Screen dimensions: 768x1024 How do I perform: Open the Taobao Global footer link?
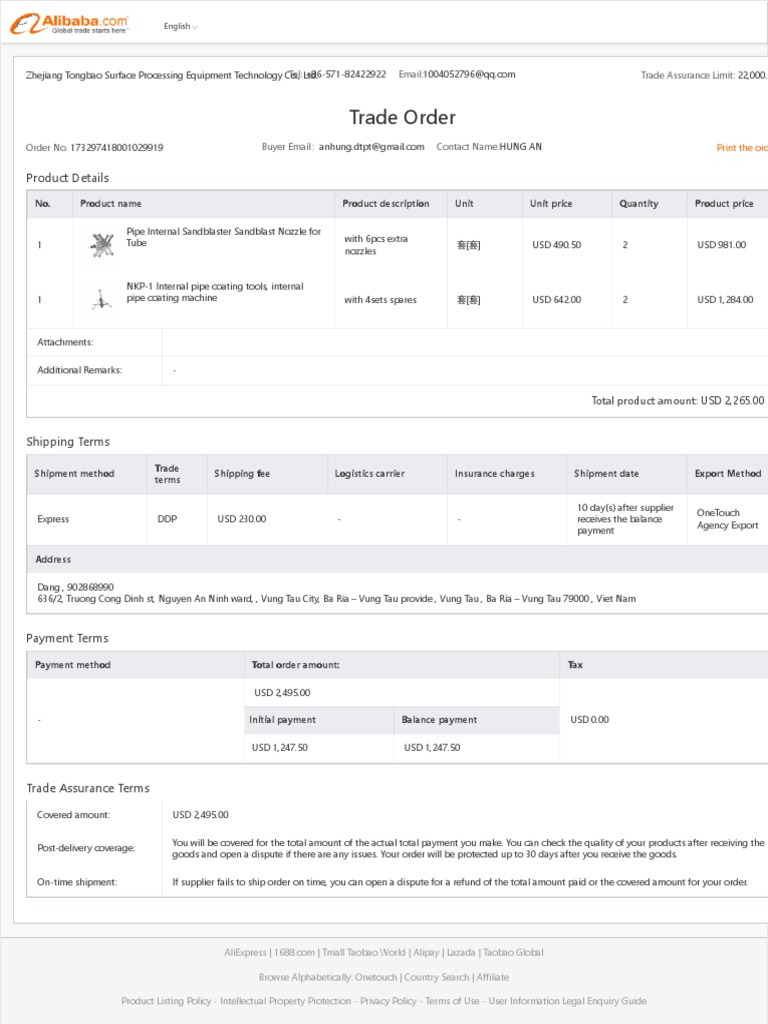pyautogui.click(x=513, y=952)
